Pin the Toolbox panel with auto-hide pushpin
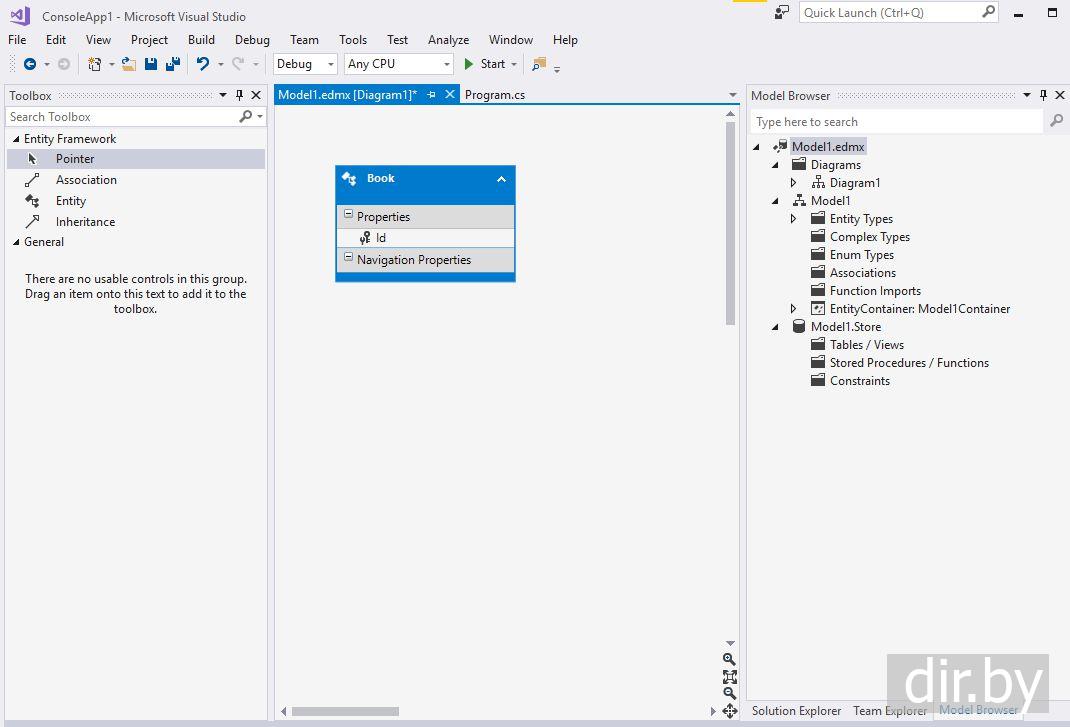Screen dimensions: 1070x727 (239, 96)
